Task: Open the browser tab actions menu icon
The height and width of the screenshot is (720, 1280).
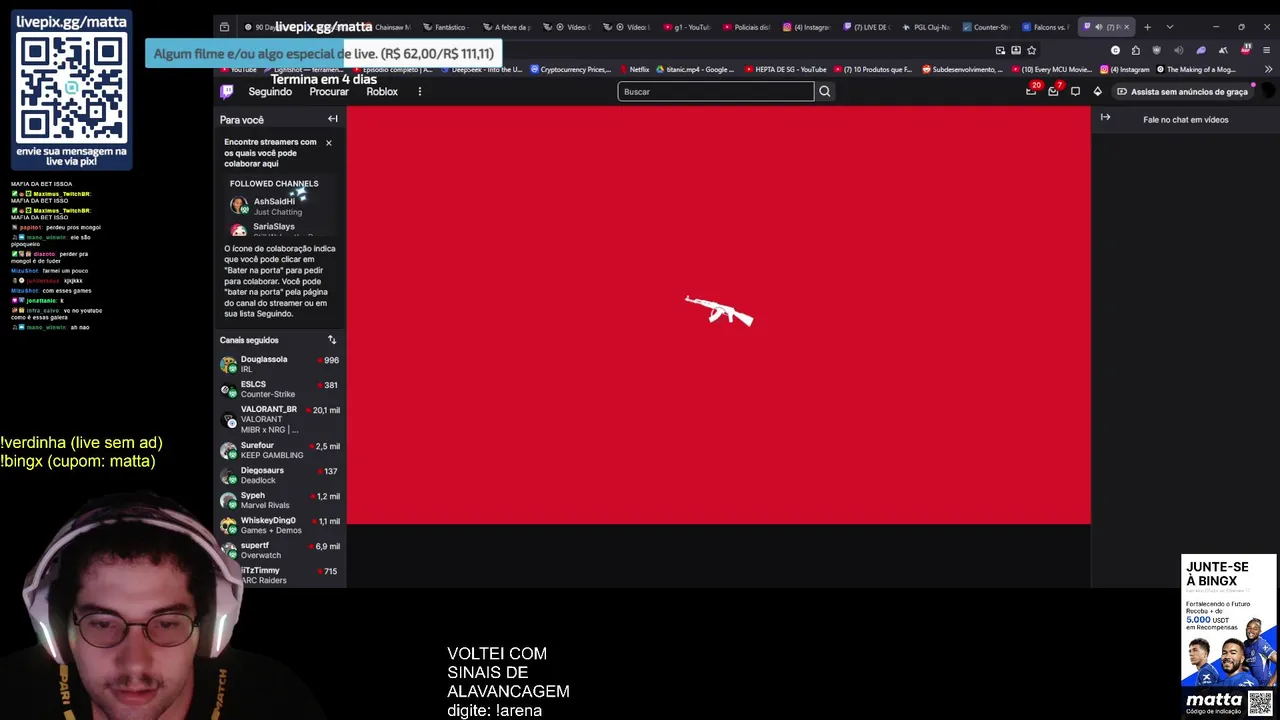Action: click(x=224, y=27)
